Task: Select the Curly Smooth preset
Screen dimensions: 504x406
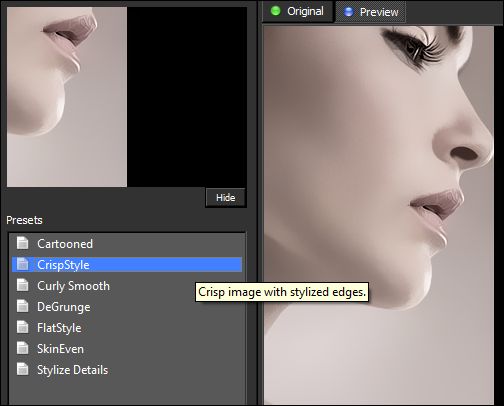Action: tap(127, 286)
